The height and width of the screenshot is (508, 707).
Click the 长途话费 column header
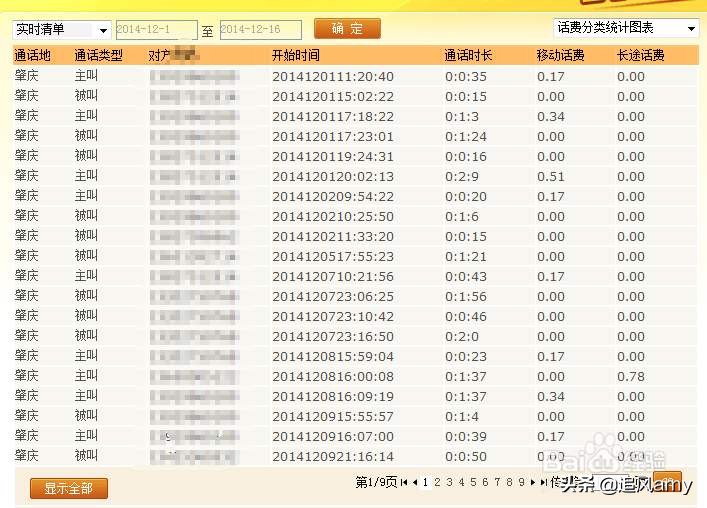coord(641,55)
